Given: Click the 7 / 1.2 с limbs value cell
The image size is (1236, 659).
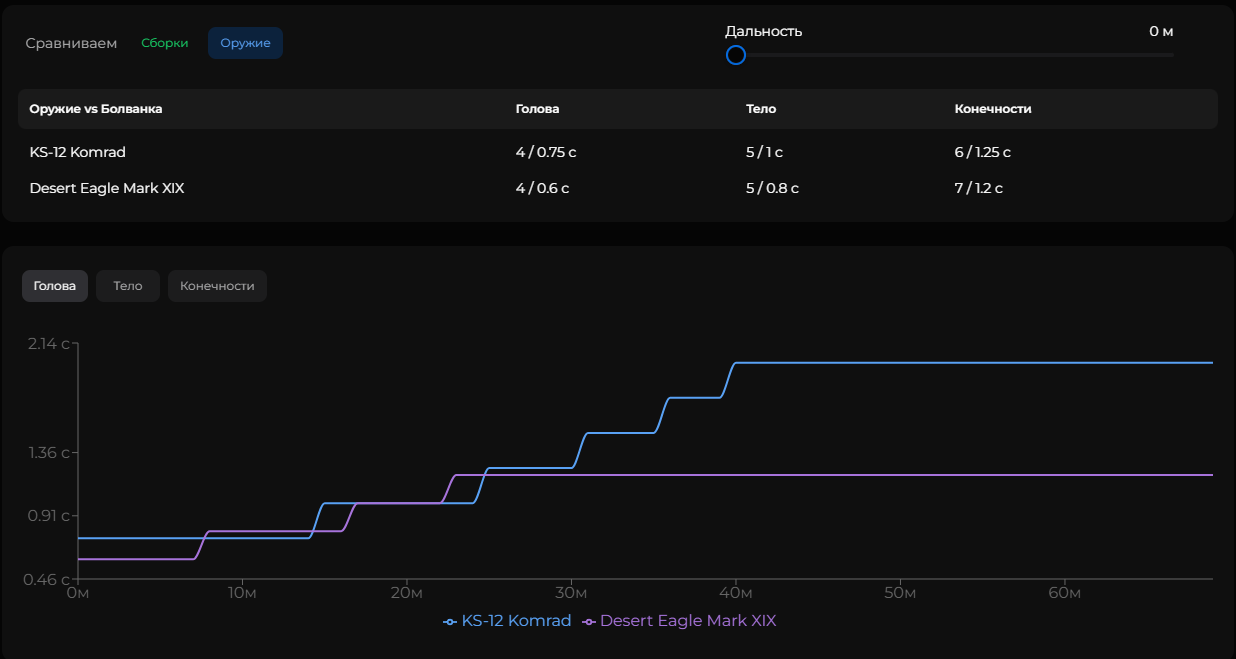Looking at the screenshot, I should pos(978,188).
